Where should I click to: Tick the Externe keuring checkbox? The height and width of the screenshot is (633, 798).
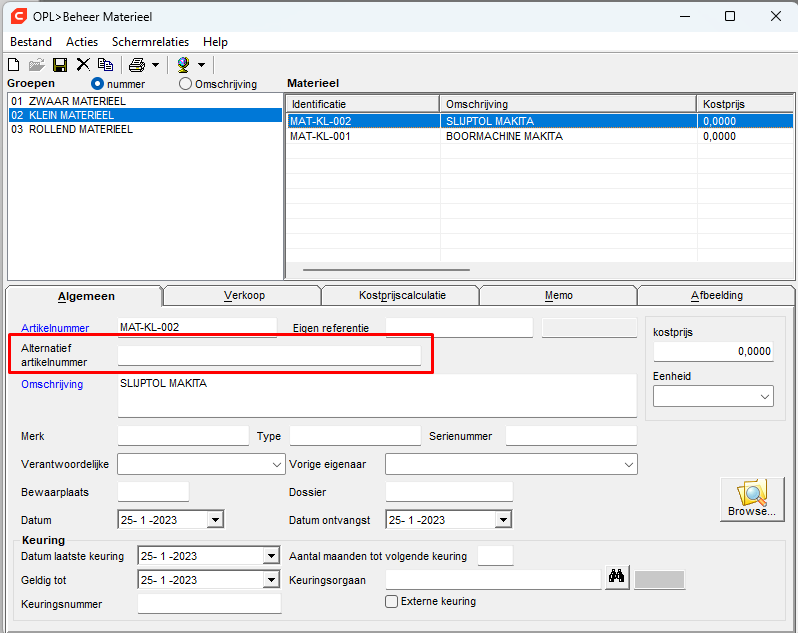391,601
